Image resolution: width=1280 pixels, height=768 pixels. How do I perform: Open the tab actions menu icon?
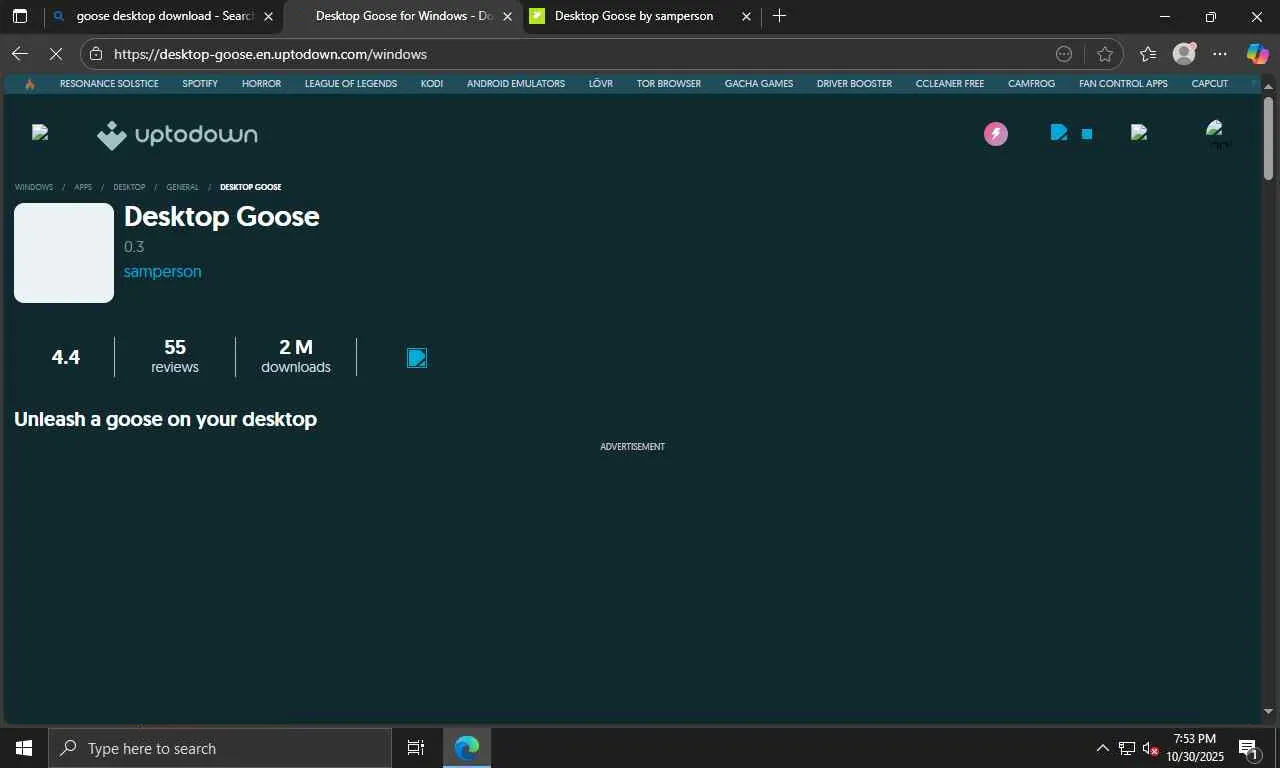[x=20, y=16]
